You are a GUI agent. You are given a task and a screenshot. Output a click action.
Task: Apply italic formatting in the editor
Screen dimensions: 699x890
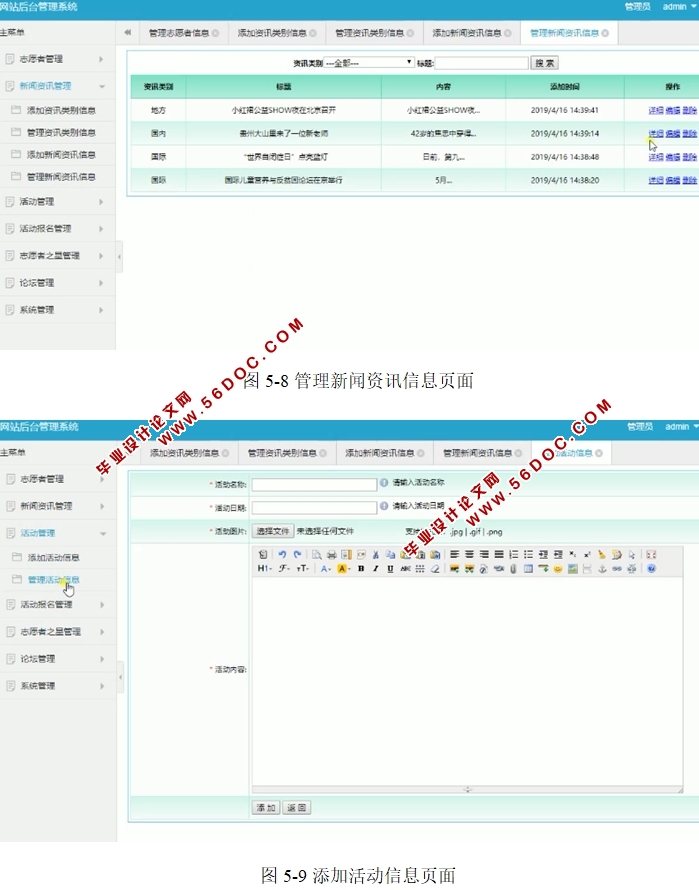click(x=375, y=569)
